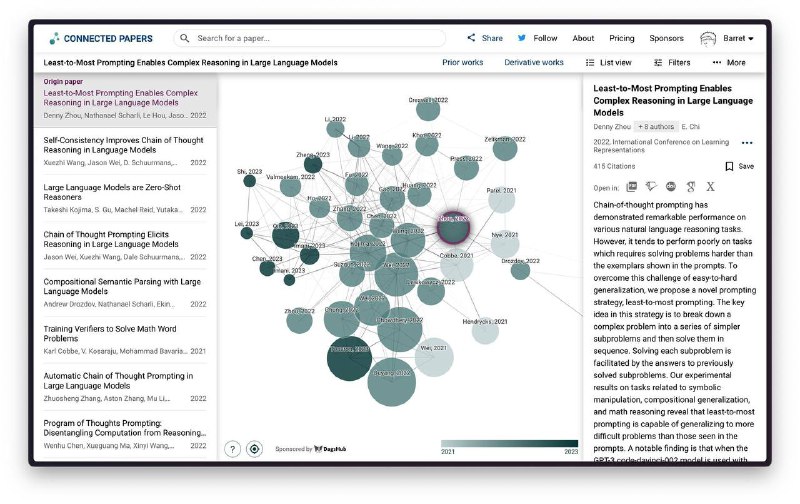The image size is (800, 504).
Task: Open paper via DOI icon
Action: click(x=670, y=186)
